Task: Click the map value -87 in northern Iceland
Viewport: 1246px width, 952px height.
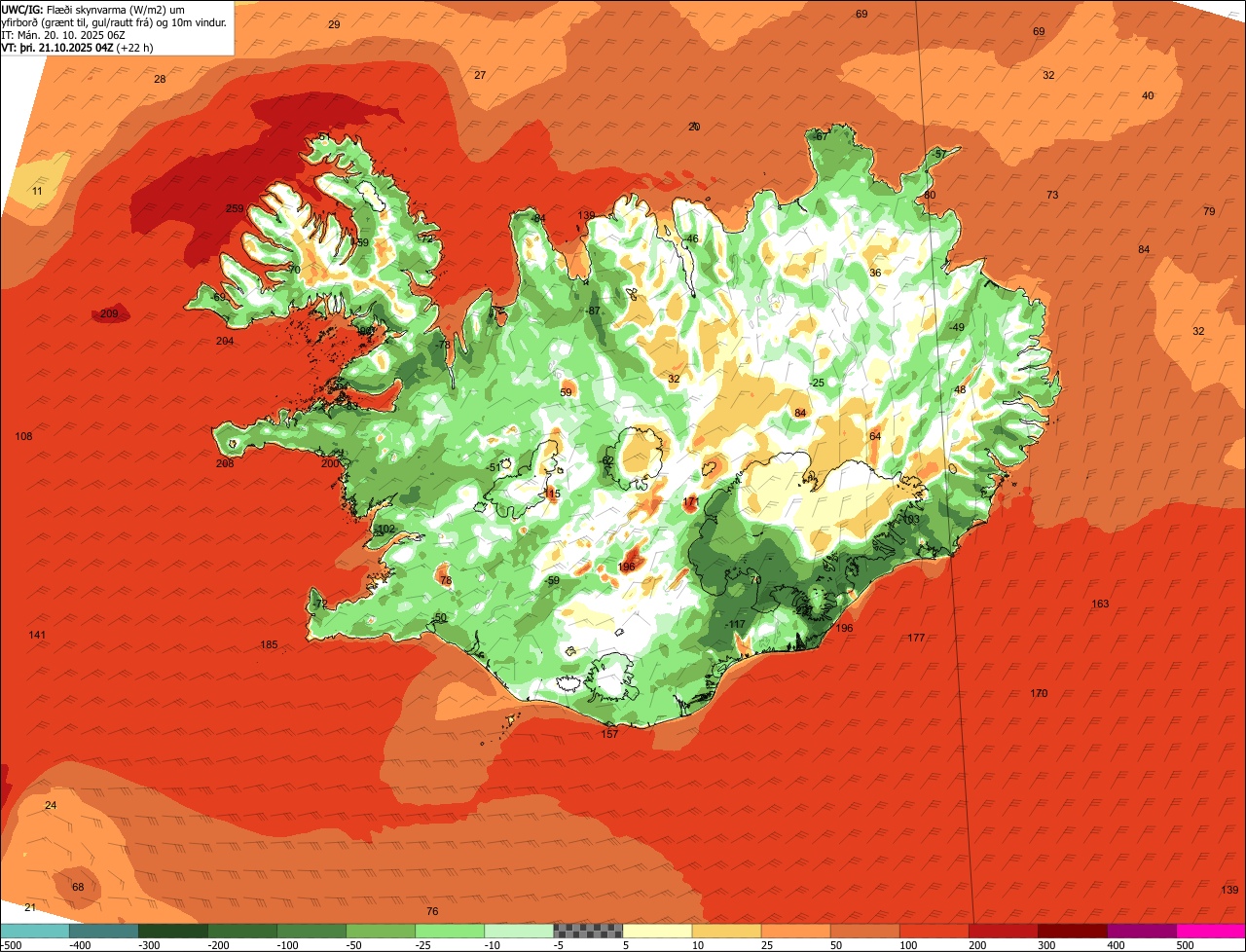Action: pos(593,311)
